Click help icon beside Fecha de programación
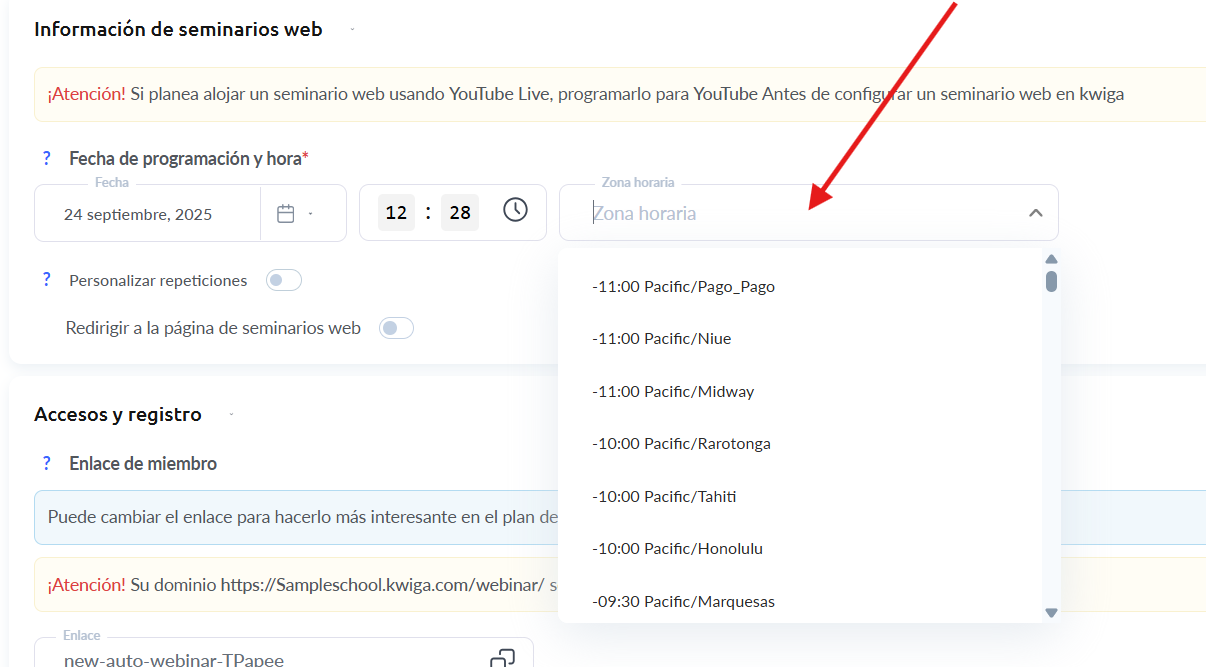 pyautogui.click(x=46, y=158)
